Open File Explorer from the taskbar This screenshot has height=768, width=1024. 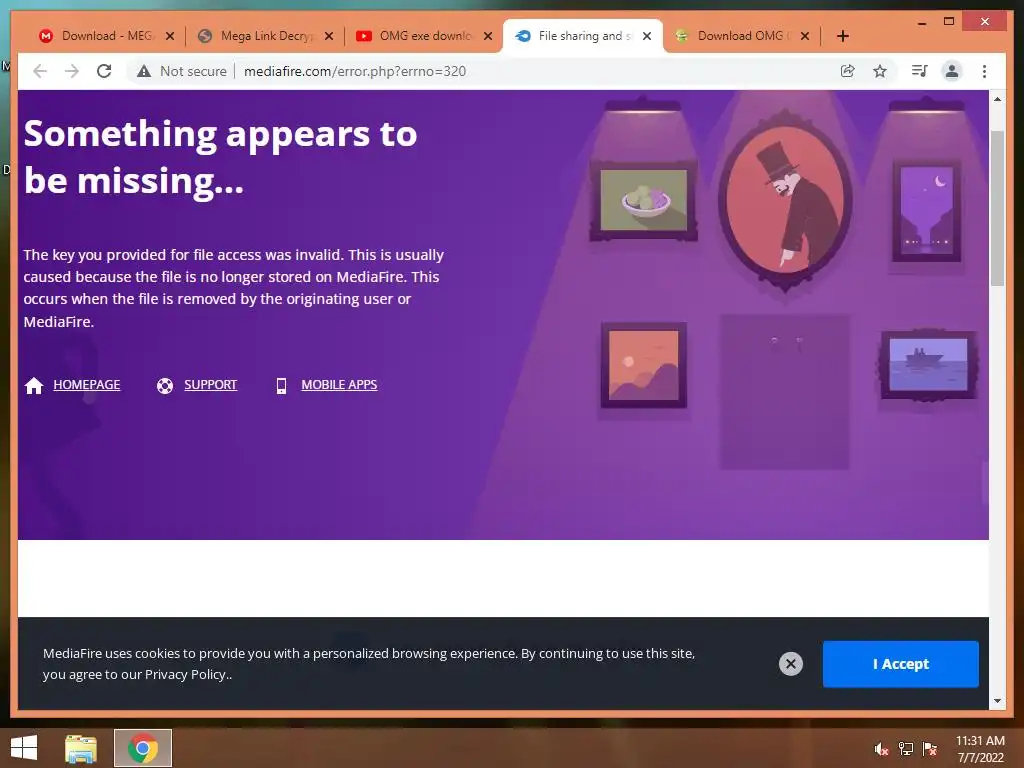pyautogui.click(x=81, y=748)
